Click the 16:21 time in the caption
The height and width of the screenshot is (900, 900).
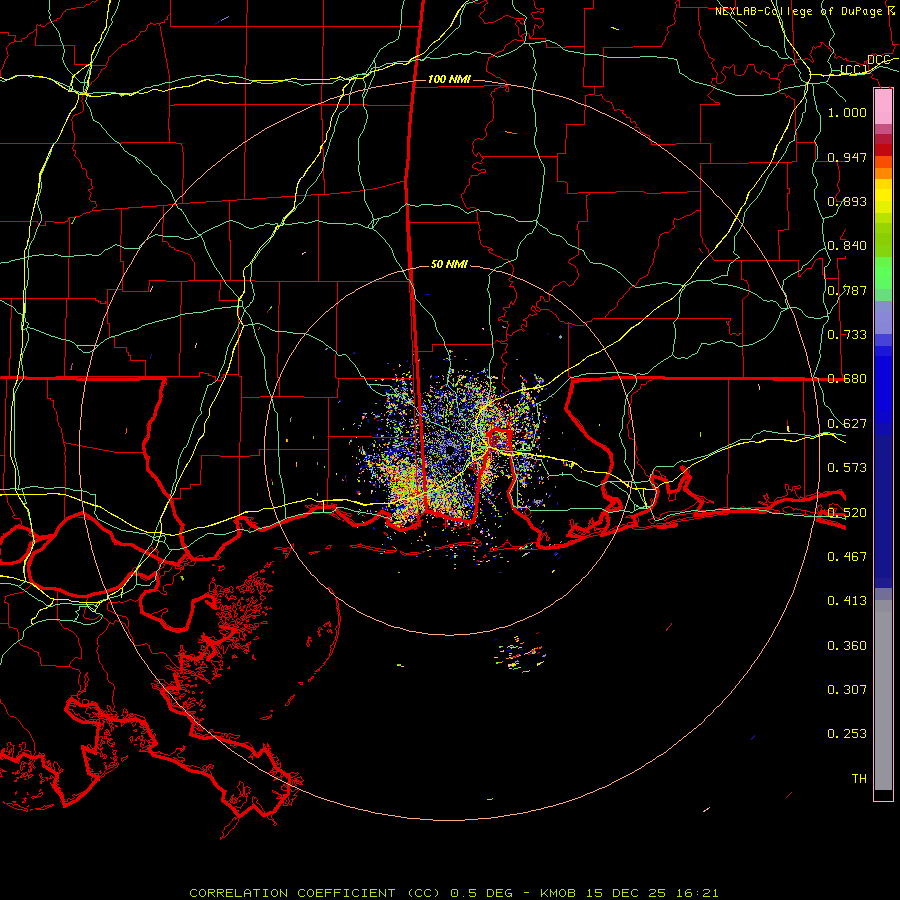tap(695, 893)
